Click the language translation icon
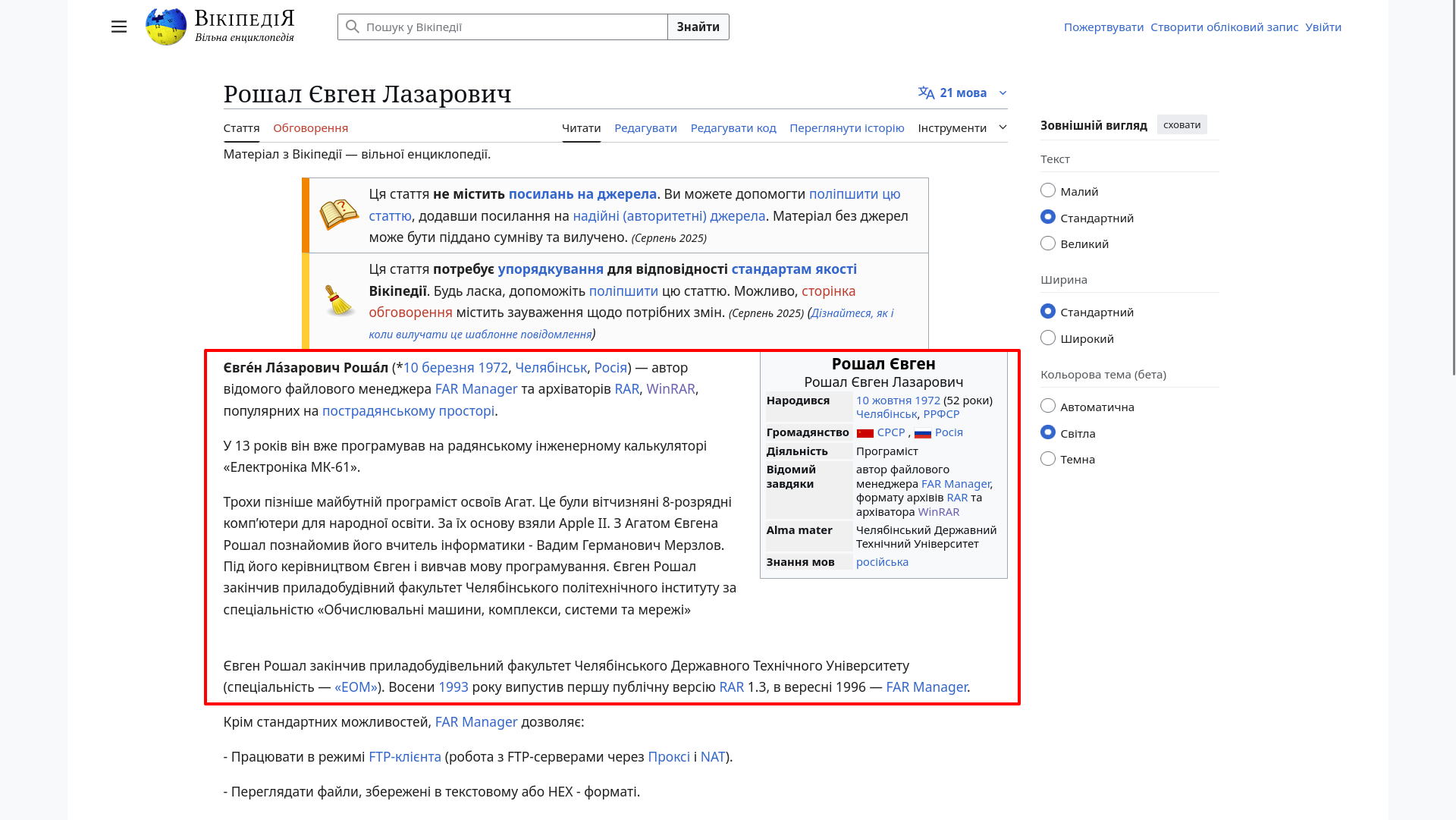1456x820 pixels. (x=926, y=93)
